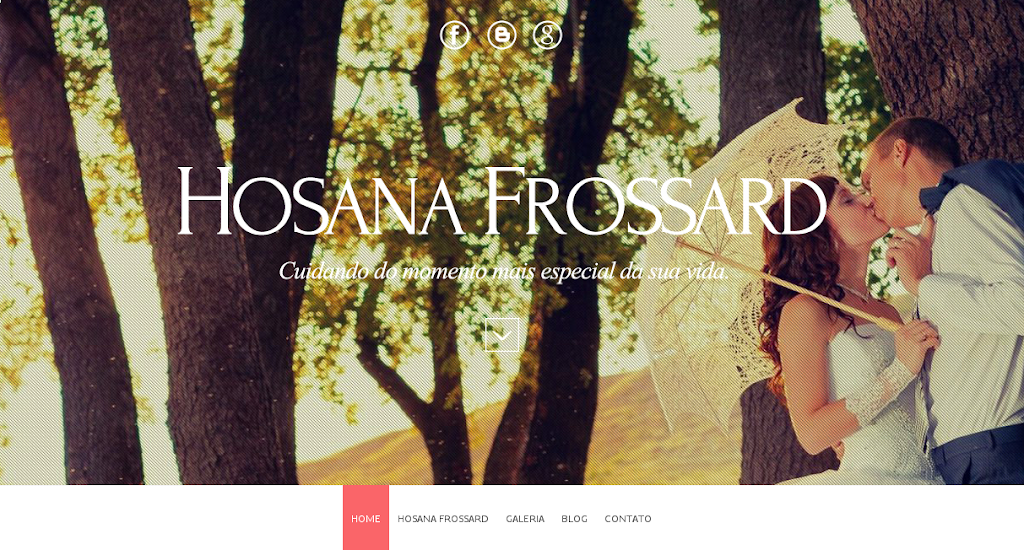Navigate to the CONTATO menu item

coord(628,519)
